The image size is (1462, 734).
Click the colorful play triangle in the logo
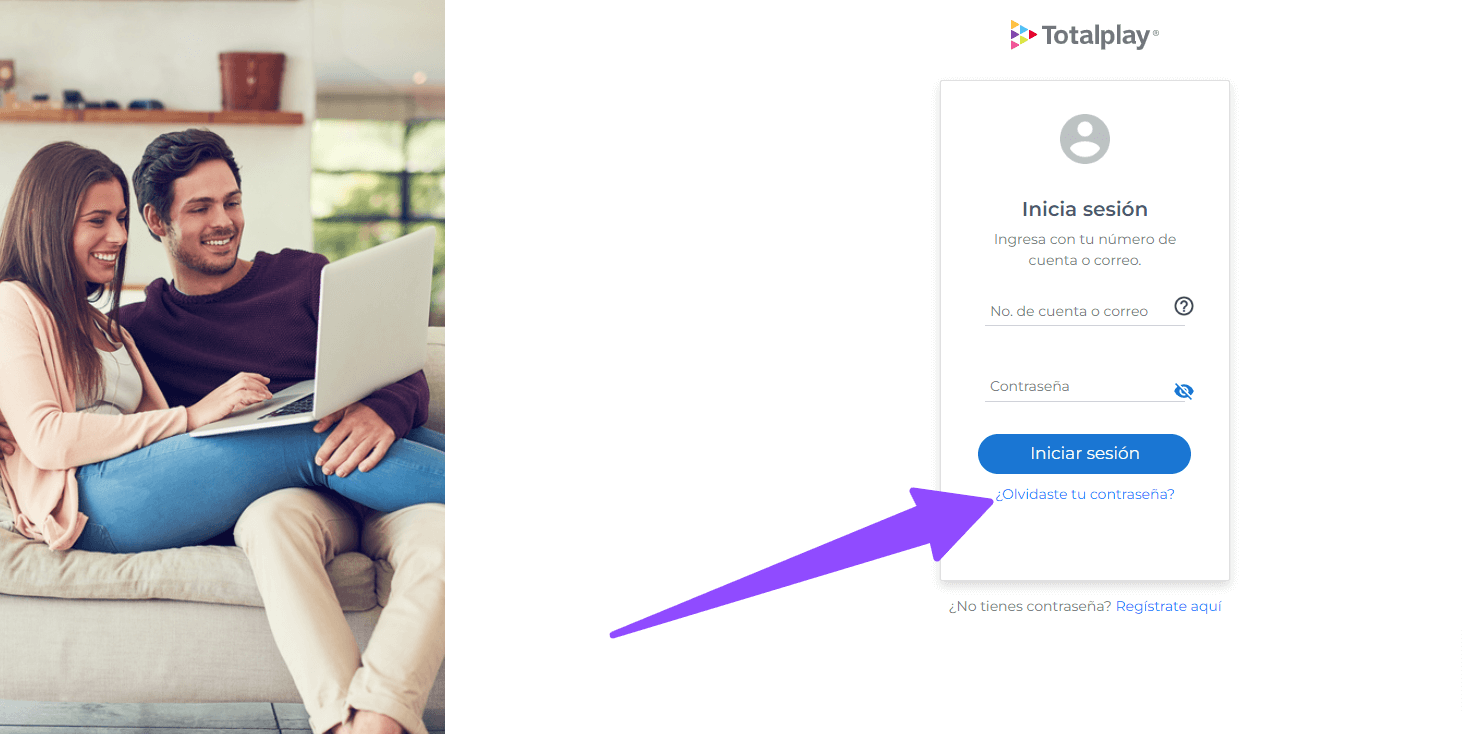[x=1023, y=36]
